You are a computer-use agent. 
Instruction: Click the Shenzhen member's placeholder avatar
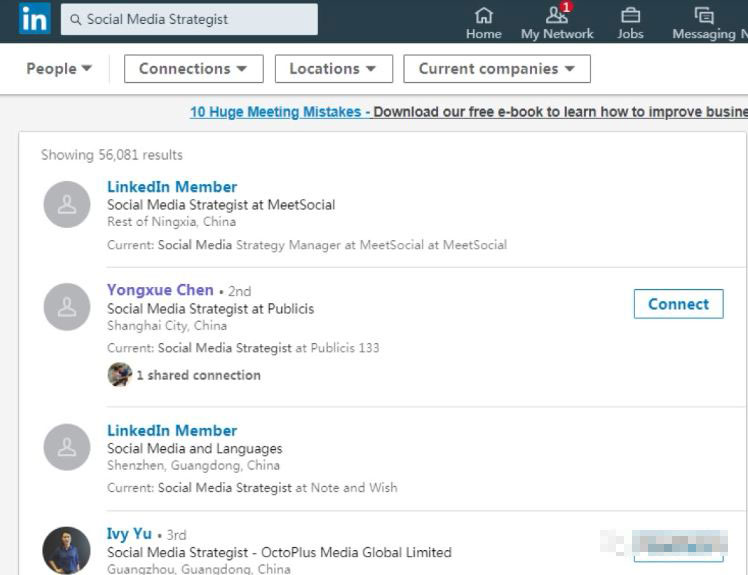[x=67, y=447]
